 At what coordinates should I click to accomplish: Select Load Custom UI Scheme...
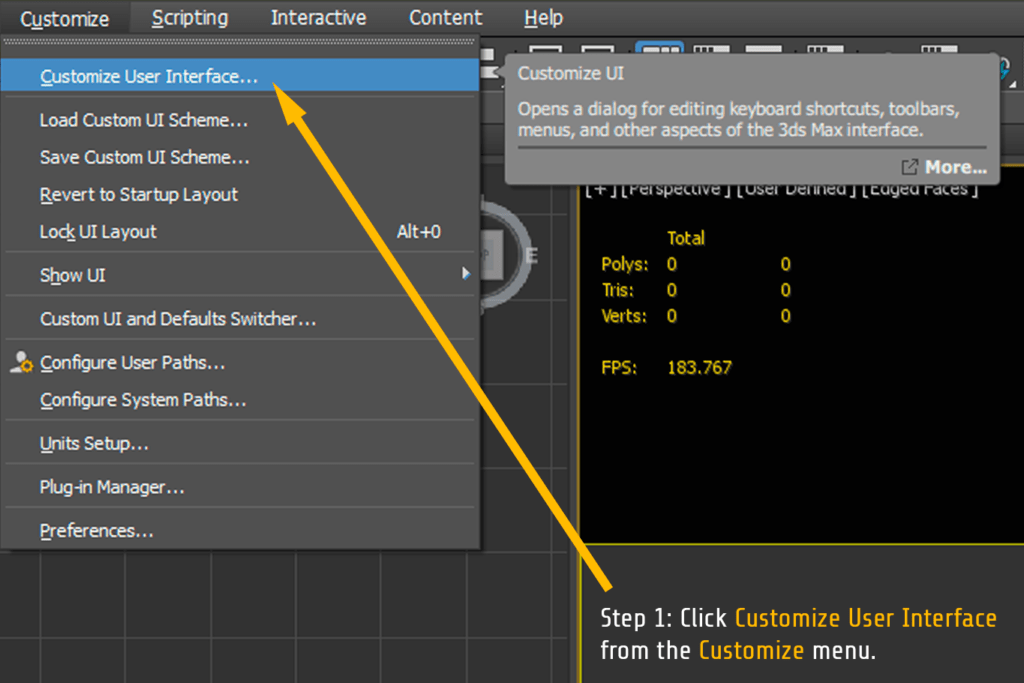[x=240, y=120]
